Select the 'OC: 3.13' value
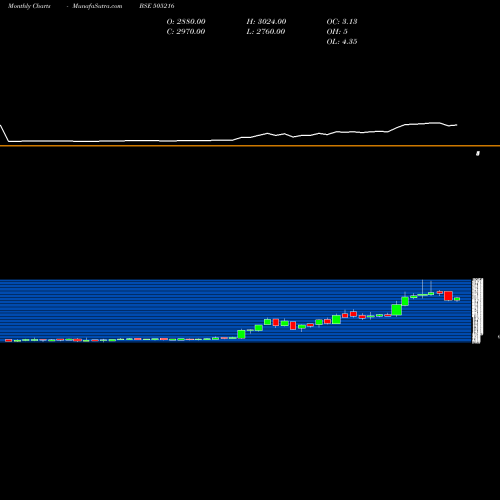Image resolution: width=500 pixels, height=500 pixels. [342, 22]
